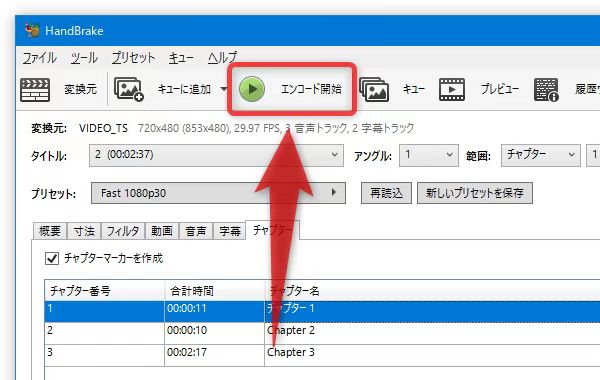Click the green start encode play icon

pos(251,89)
